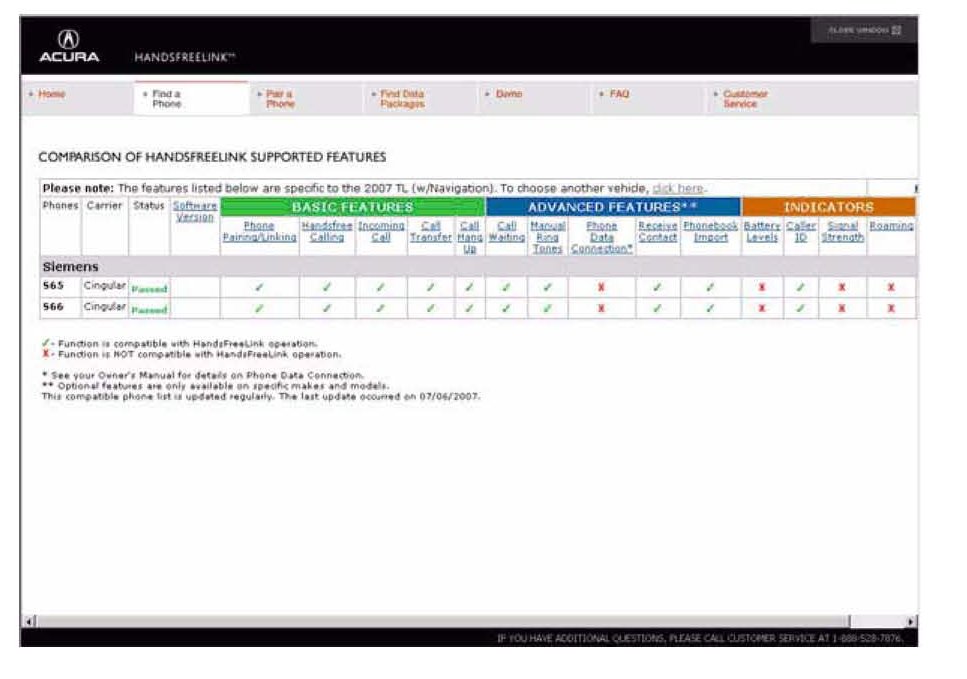Click the horizontal scrollbar left arrow
Screen dimensions: 967x679
click(x=29, y=621)
